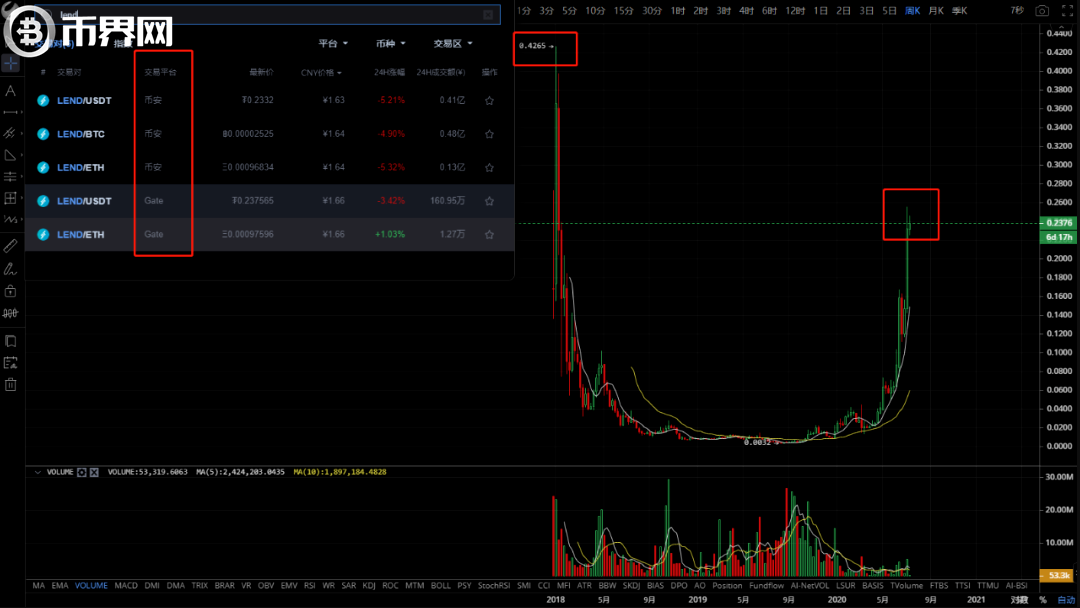Expand the 交易区 trading zone dropdown
This screenshot has height=608, width=1080.
pyautogui.click(x=453, y=44)
